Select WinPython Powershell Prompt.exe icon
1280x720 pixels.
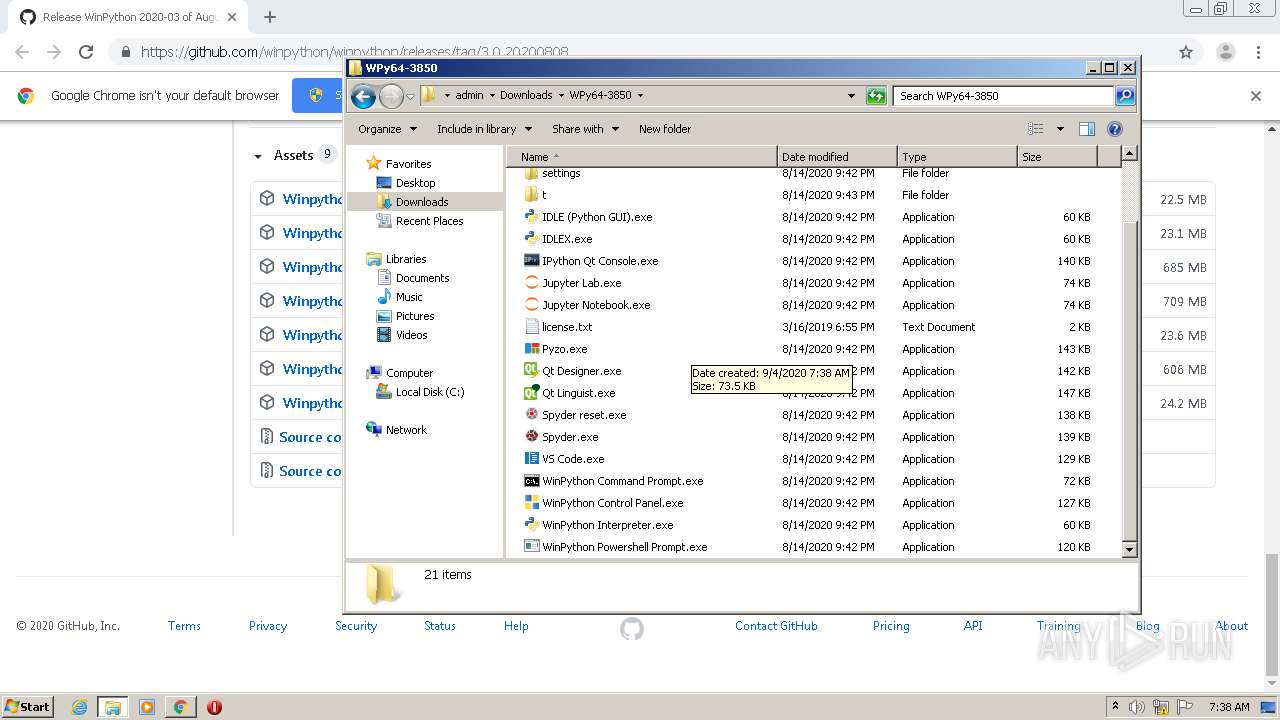(532, 547)
